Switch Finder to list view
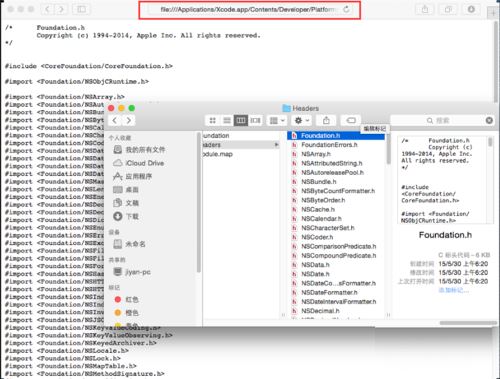The width and height of the screenshot is (500, 379). (227, 120)
